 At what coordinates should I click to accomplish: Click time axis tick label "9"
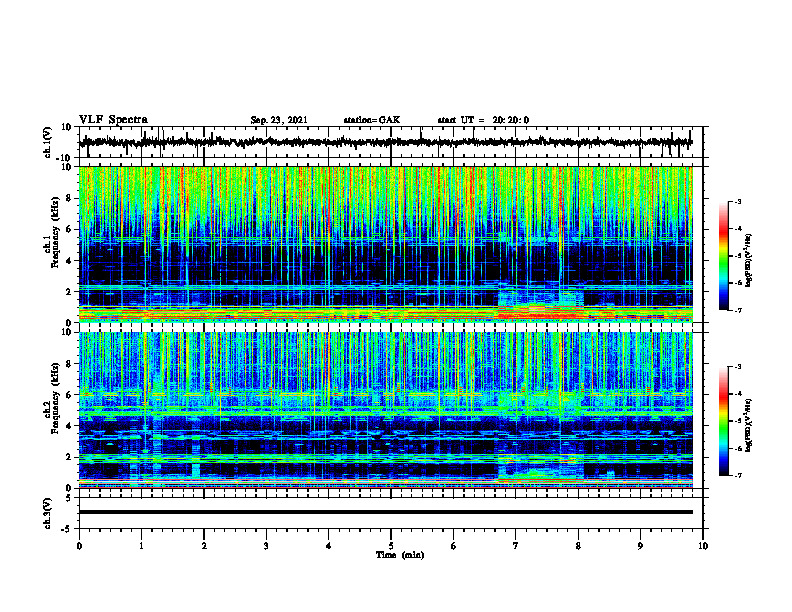pyautogui.click(x=640, y=546)
